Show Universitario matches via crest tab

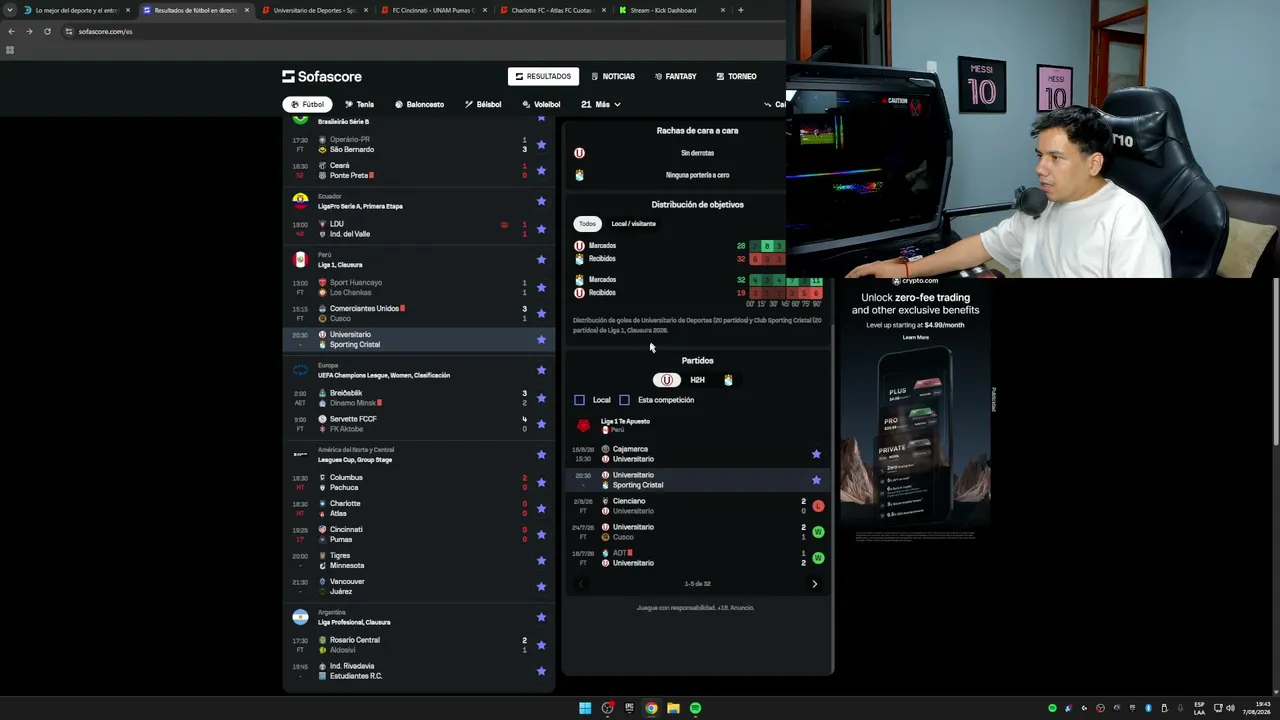(666, 380)
